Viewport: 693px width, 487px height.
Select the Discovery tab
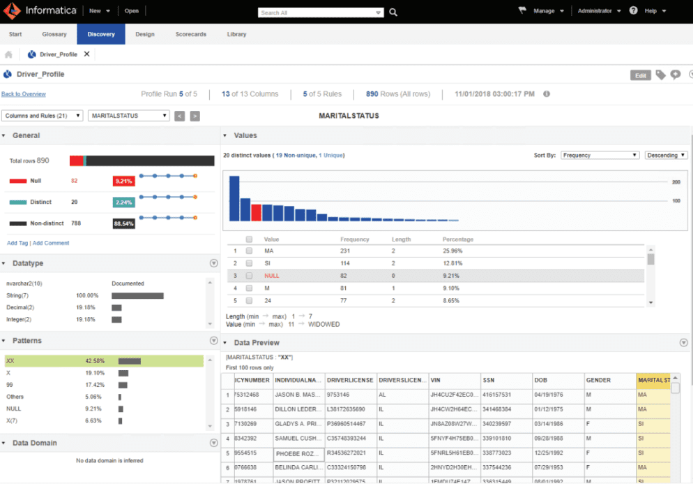tap(101, 34)
